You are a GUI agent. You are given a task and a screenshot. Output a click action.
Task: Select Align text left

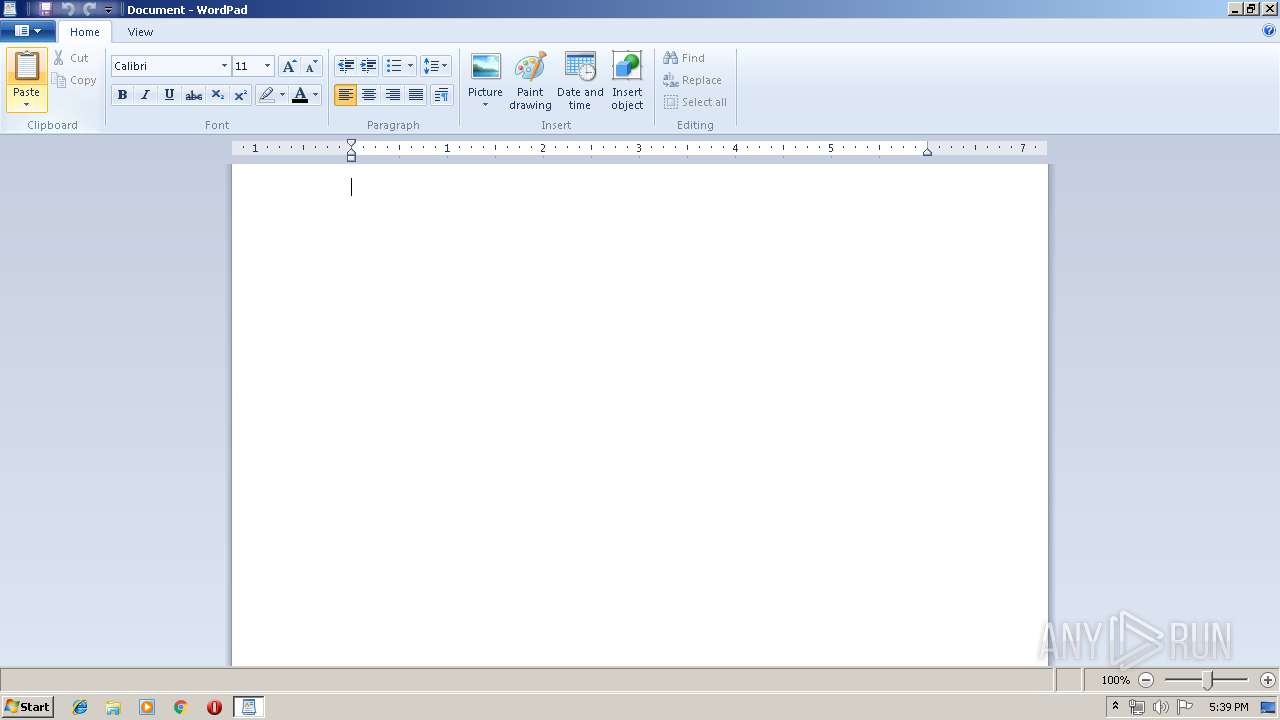pos(346,95)
